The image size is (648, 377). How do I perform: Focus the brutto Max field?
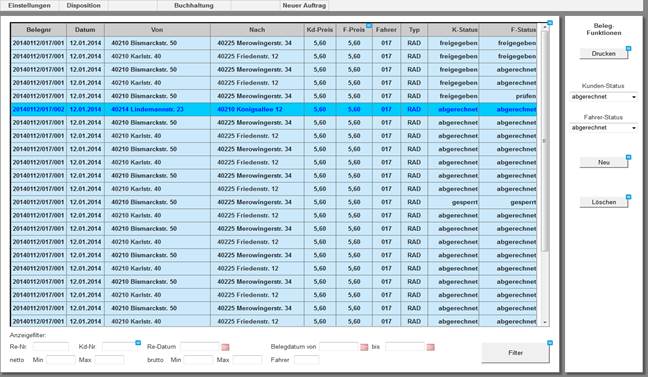coord(247,360)
